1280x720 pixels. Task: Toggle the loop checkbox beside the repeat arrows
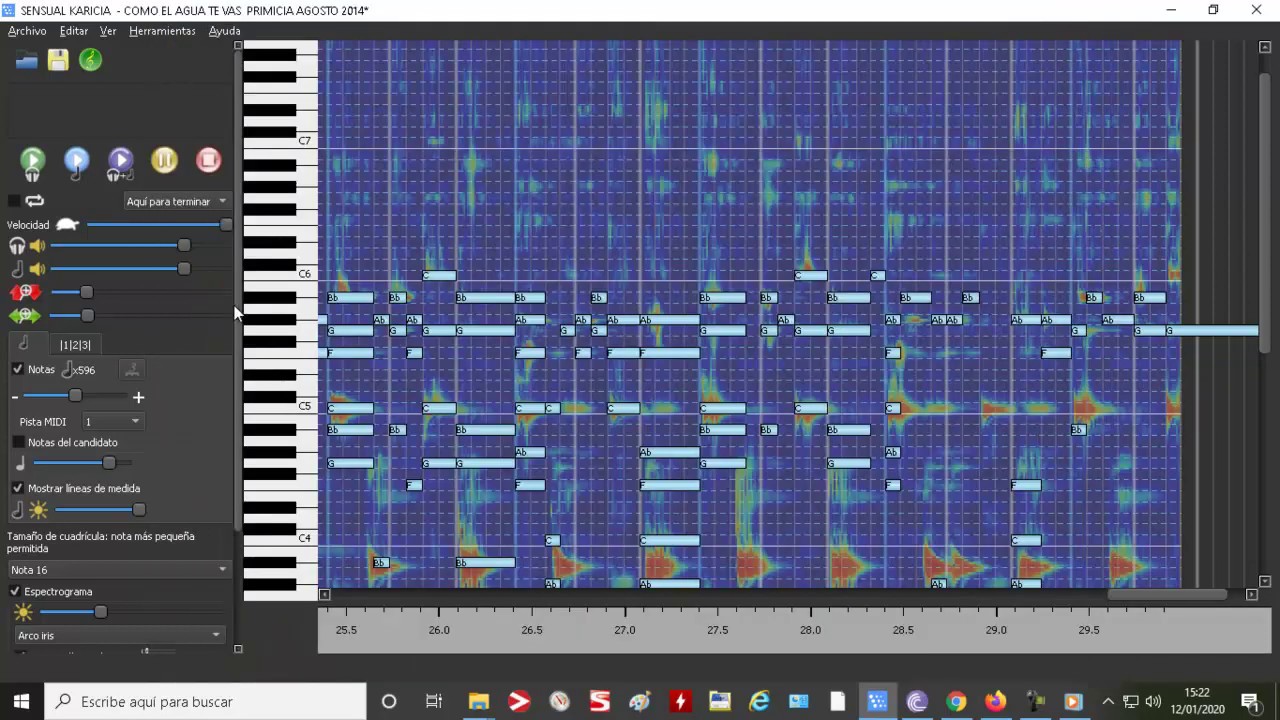point(14,201)
